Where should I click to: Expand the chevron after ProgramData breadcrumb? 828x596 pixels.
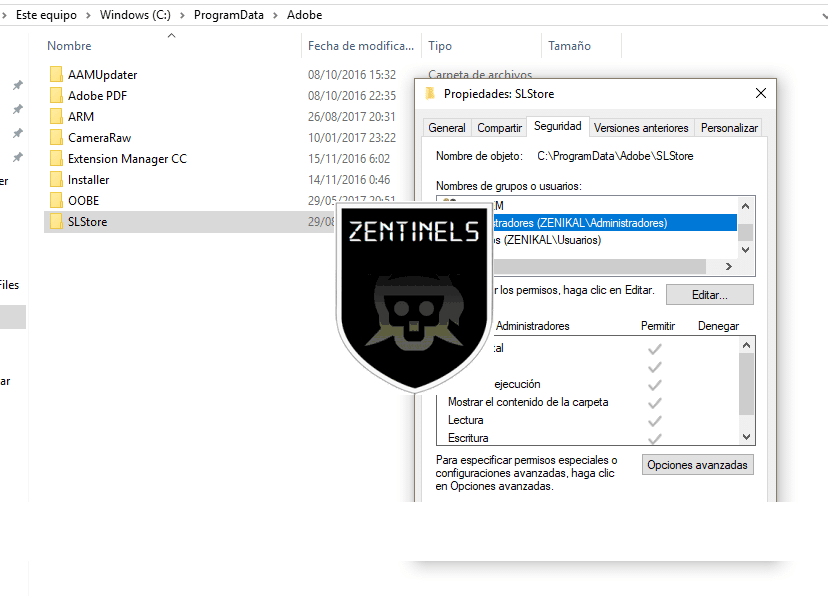(x=273, y=15)
